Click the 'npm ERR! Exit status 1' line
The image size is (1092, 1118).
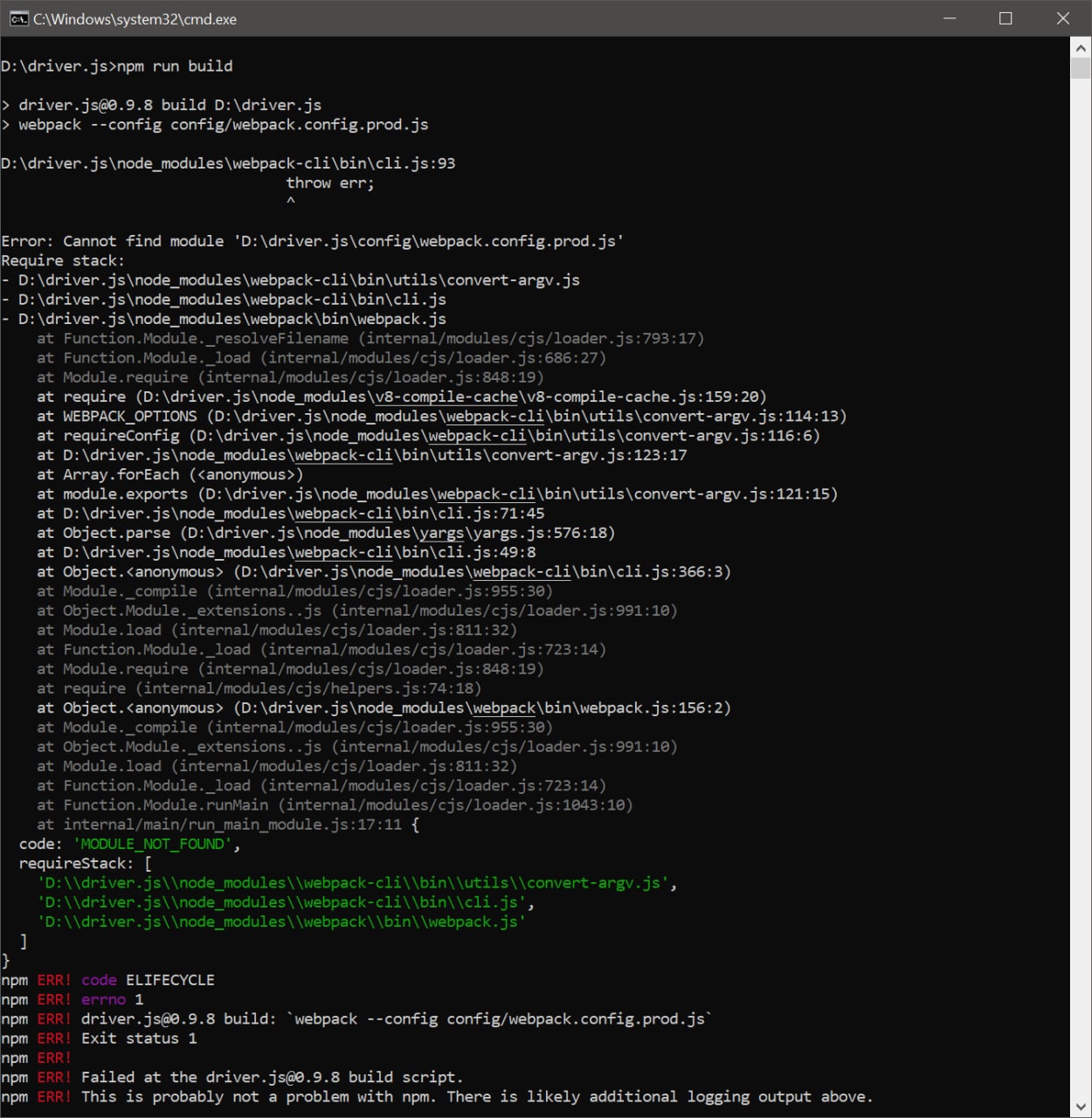(99, 1039)
